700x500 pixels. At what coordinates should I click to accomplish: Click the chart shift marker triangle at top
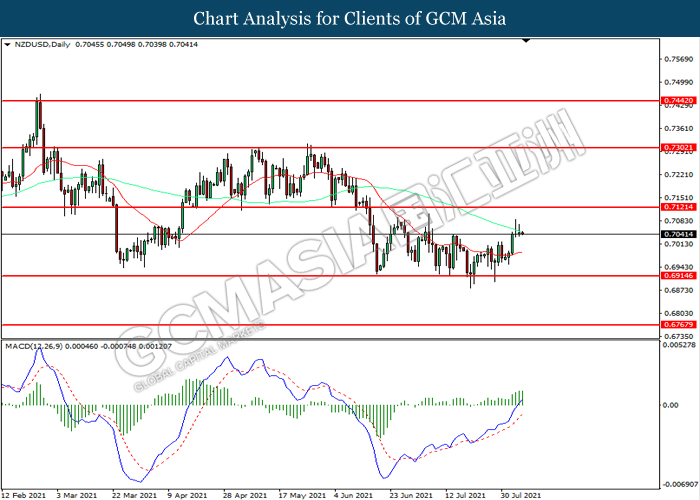(x=526, y=41)
